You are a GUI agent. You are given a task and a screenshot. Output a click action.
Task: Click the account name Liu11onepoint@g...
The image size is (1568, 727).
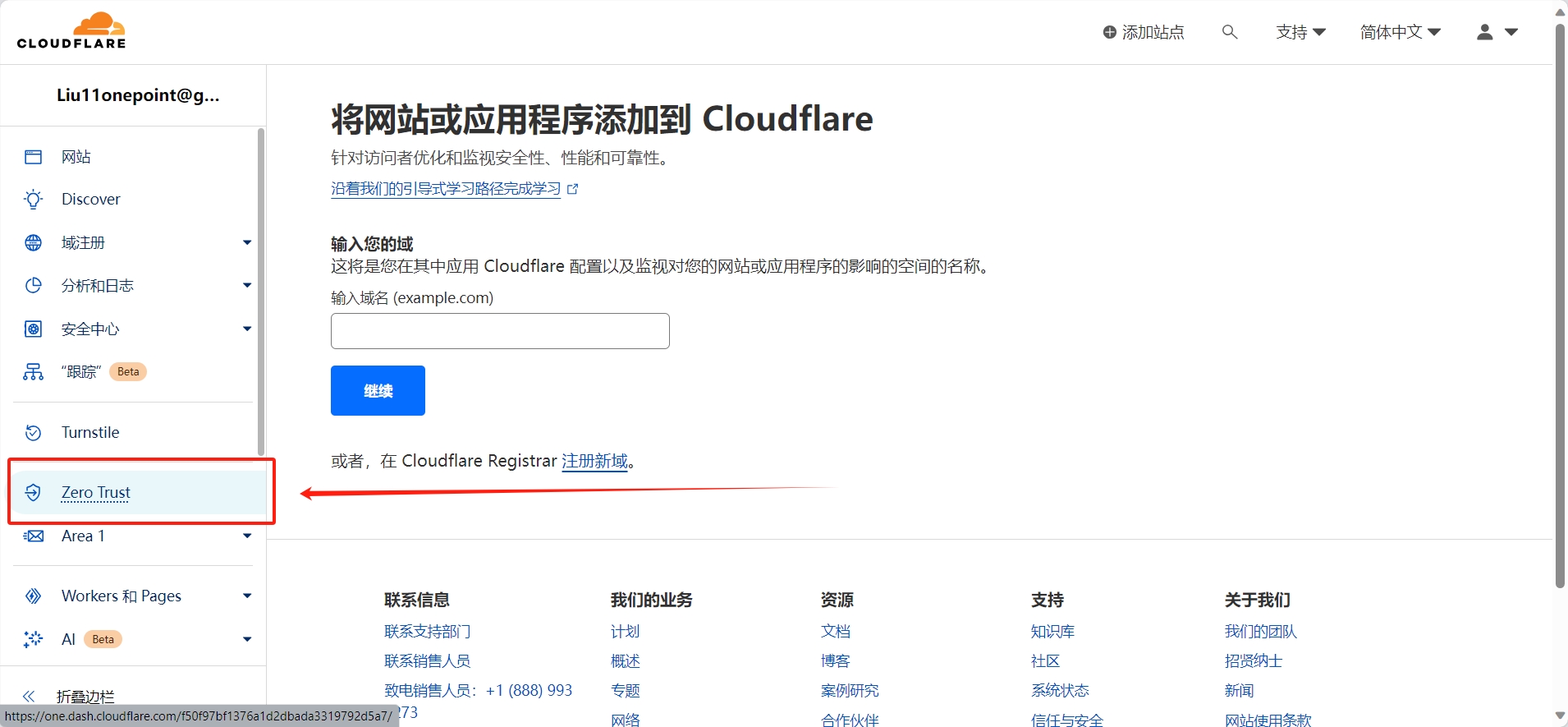point(138,95)
